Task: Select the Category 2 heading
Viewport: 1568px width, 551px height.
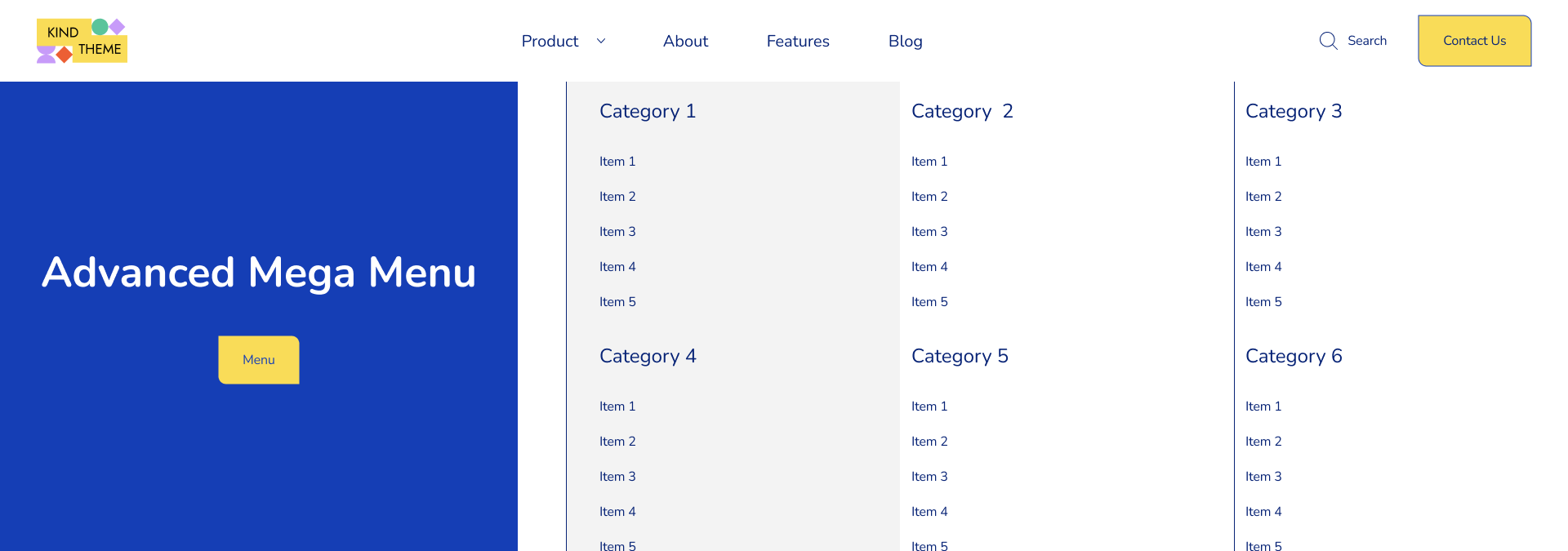Action: (x=962, y=112)
